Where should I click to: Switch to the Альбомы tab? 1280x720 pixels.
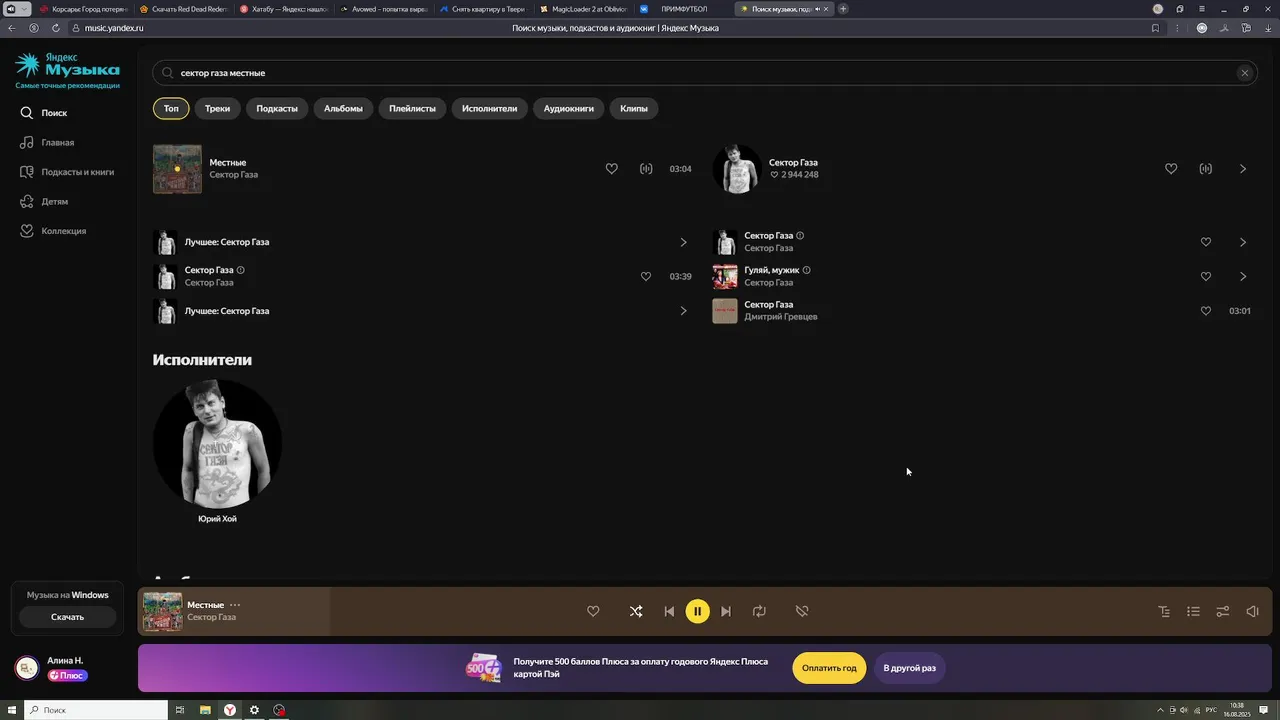pos(343,108)
